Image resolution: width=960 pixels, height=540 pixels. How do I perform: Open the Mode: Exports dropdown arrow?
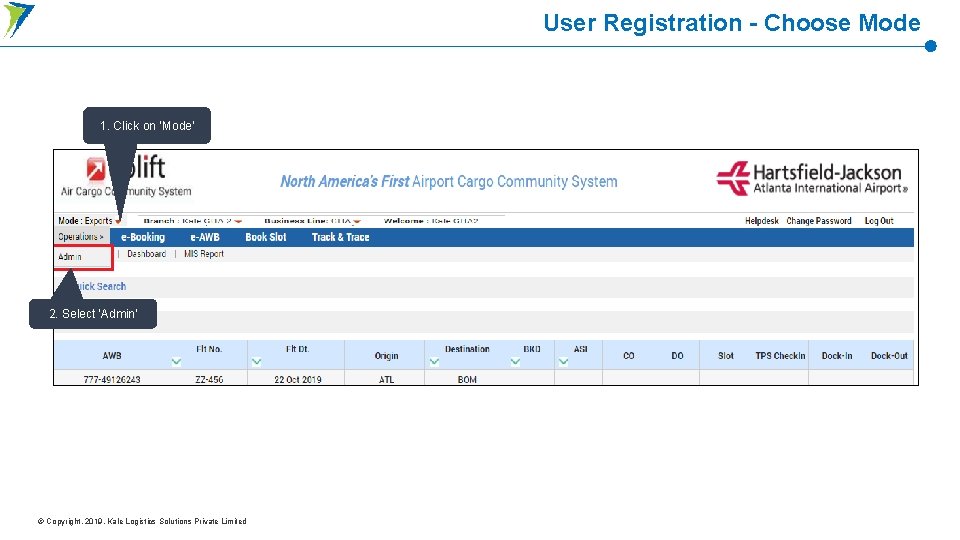[x=118, y=222]
